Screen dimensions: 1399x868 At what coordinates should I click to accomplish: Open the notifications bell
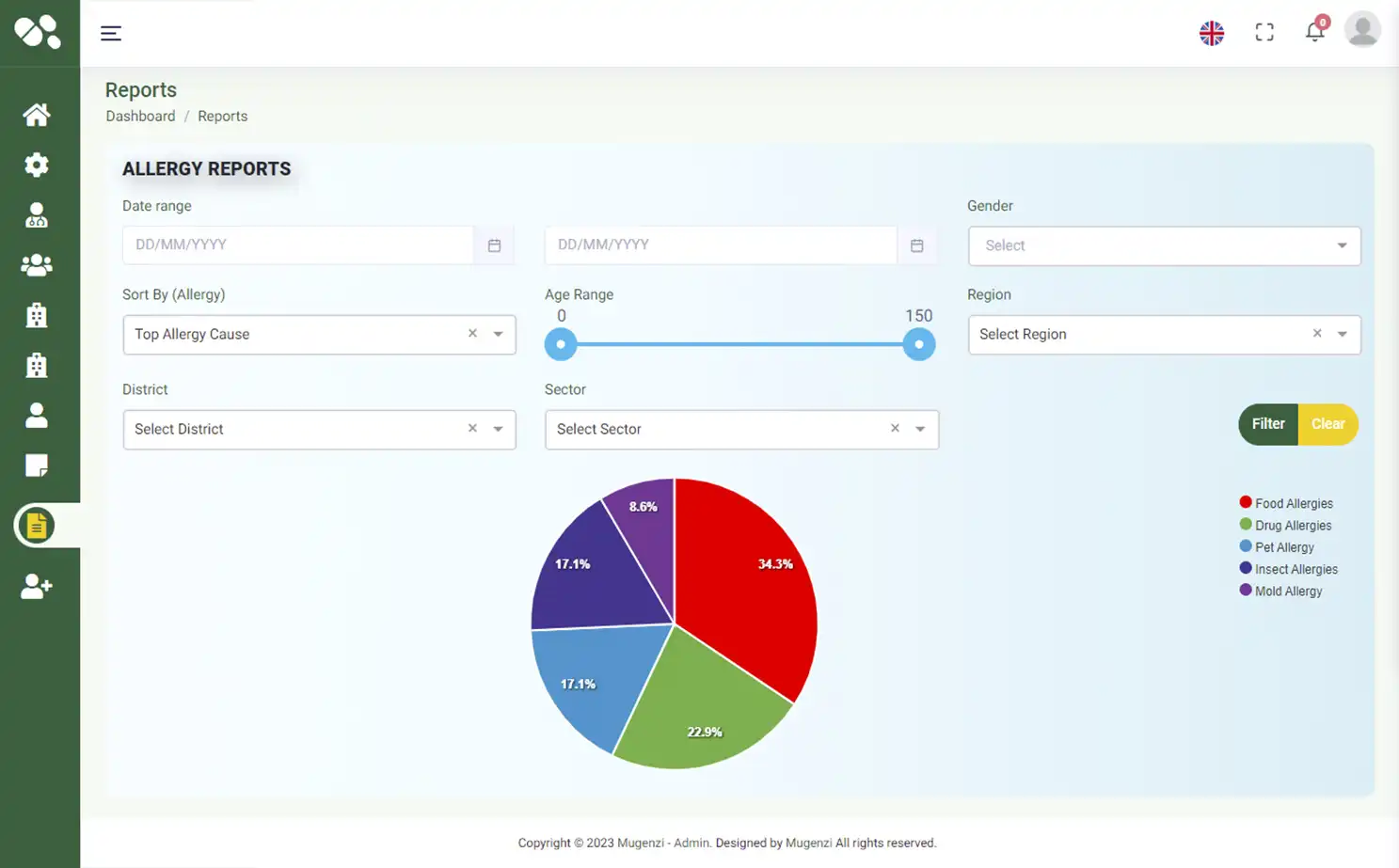[x=1314, y=32]
